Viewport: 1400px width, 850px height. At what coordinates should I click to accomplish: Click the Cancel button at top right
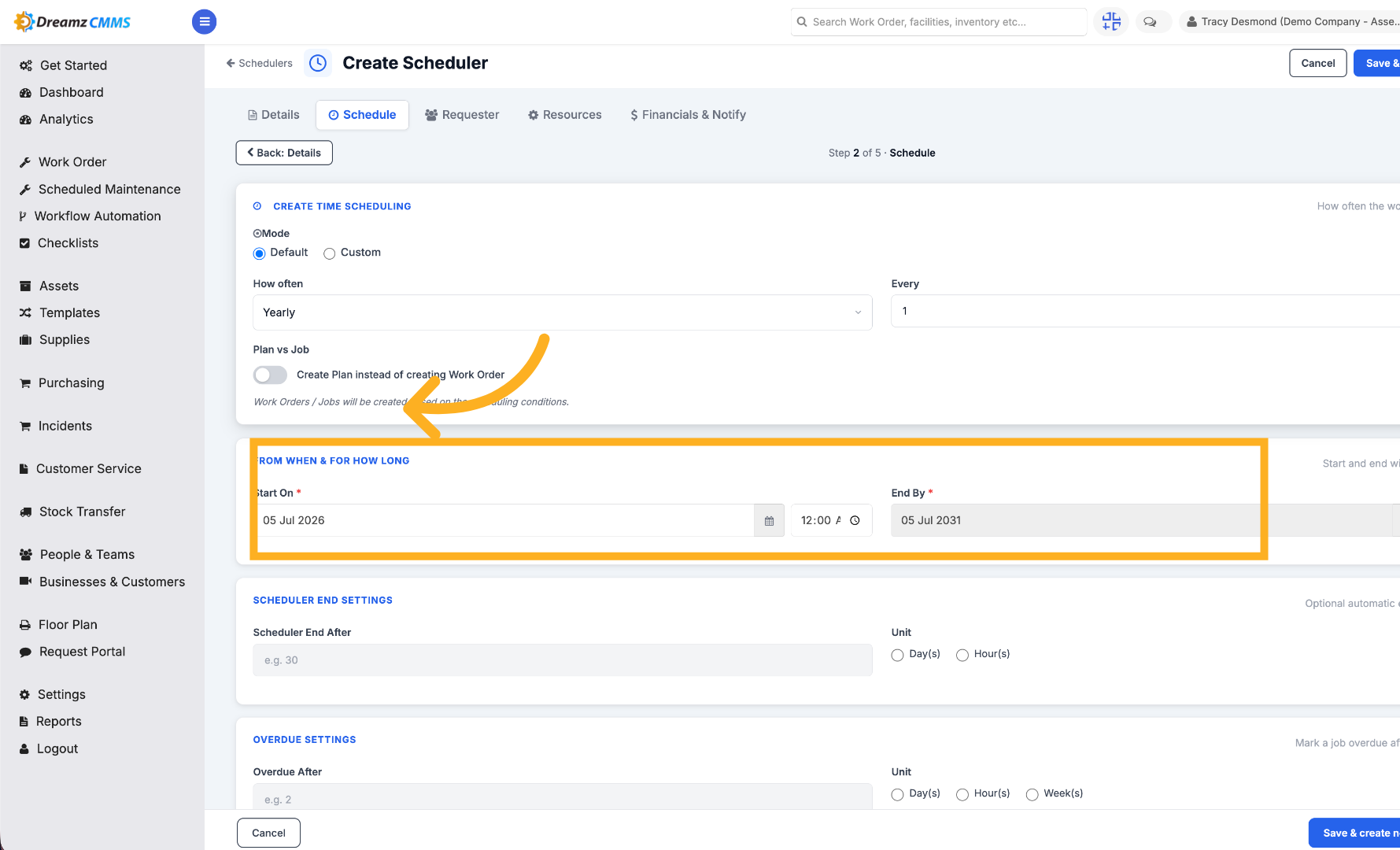[1317, 63]
